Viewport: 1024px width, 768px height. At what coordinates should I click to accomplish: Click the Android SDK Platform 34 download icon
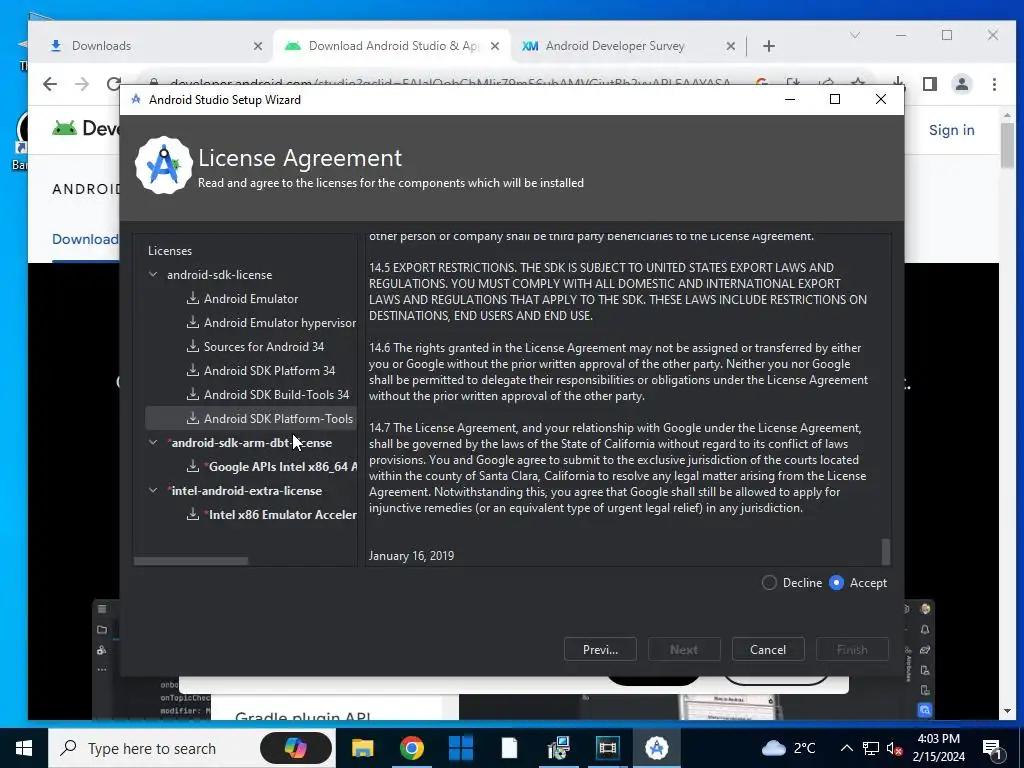[193, 370]
